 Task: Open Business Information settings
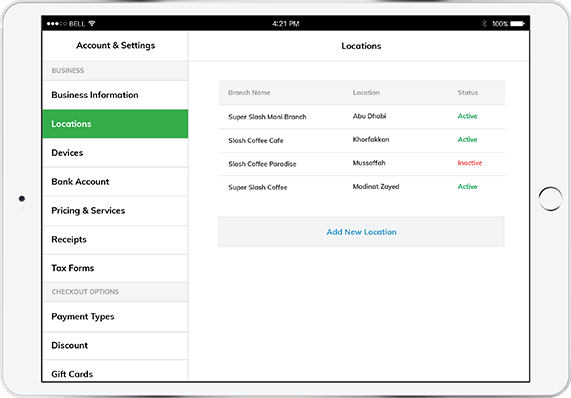[x=115, y=95]
